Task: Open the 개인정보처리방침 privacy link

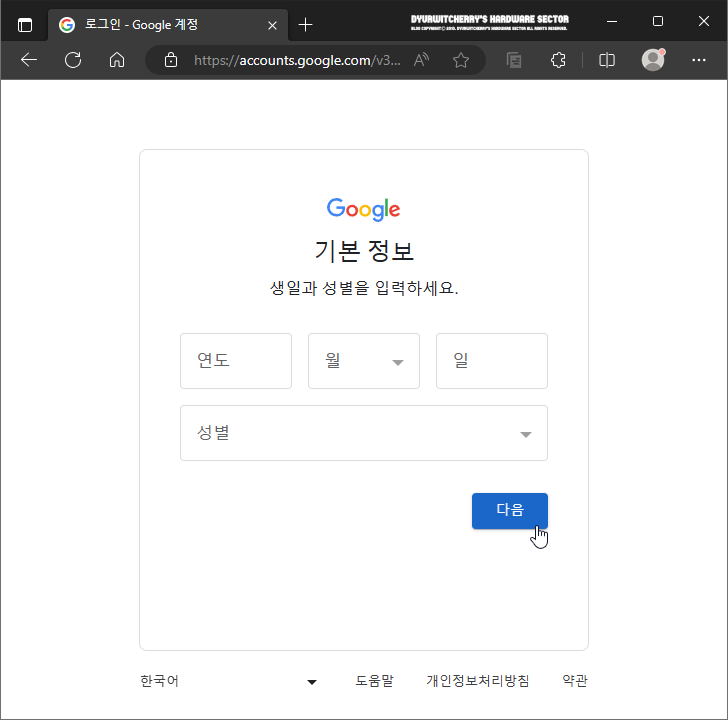Action: click(x=478, y=681)
